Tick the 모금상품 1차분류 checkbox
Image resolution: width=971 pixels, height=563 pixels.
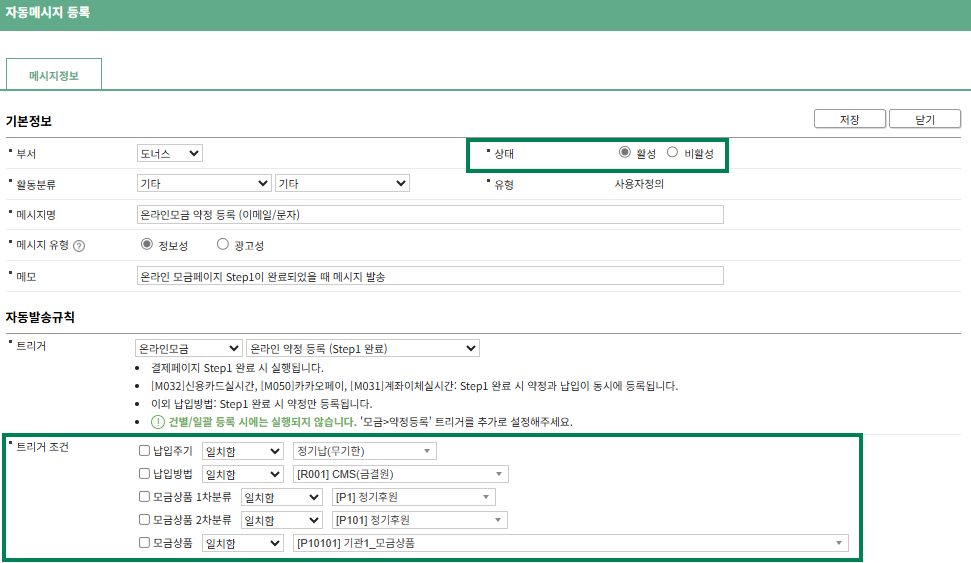click(144, 496)
